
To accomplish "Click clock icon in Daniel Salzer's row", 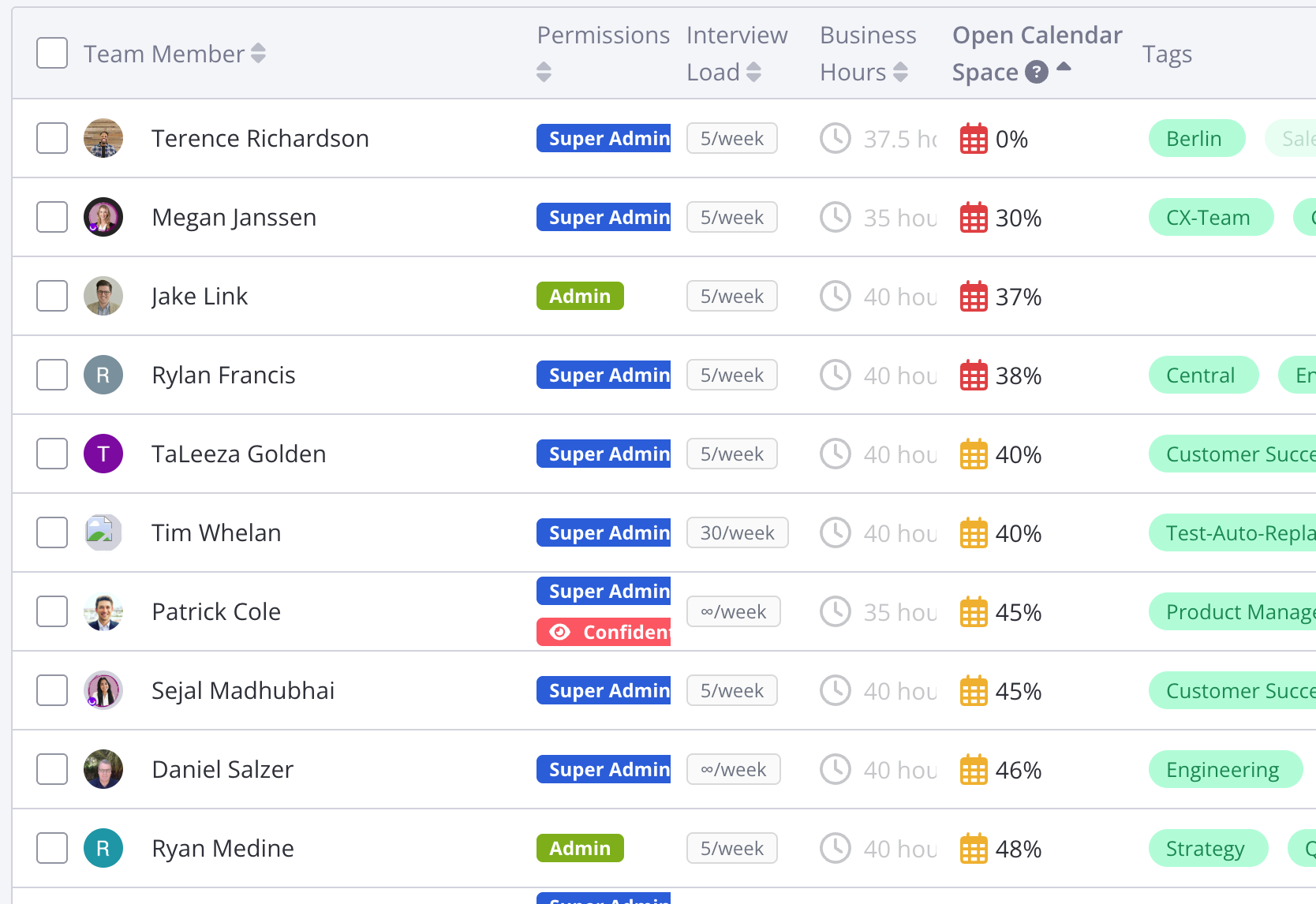I will click(x=836, y=769).
